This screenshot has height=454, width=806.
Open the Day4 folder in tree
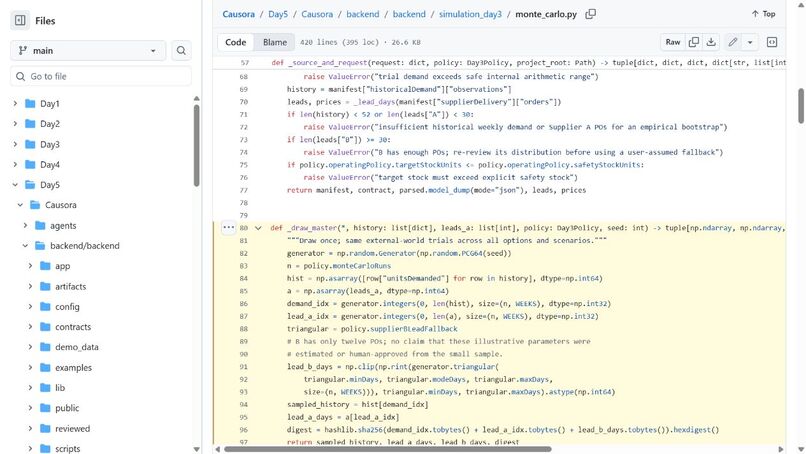[50, 165]
